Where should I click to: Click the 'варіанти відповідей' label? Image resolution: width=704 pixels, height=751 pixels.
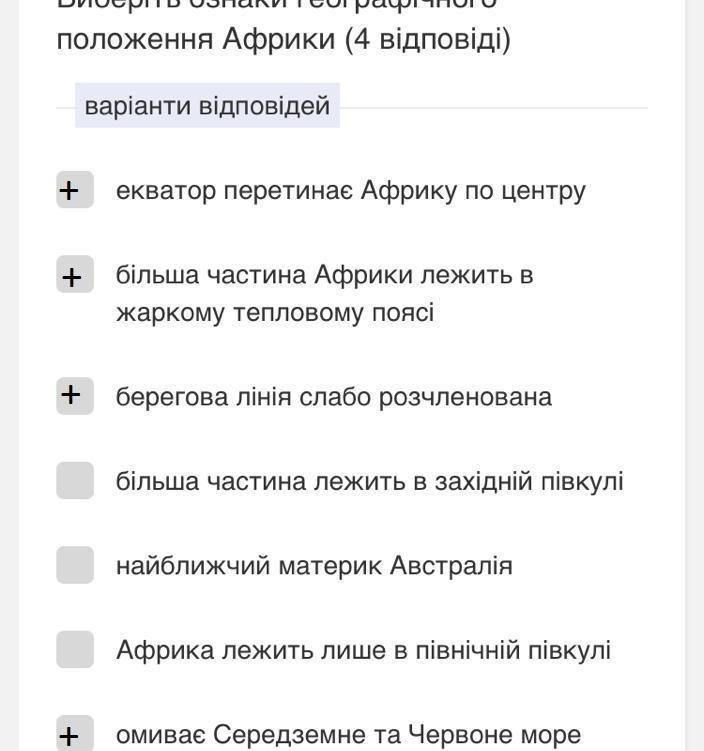(x=207, y=106)
